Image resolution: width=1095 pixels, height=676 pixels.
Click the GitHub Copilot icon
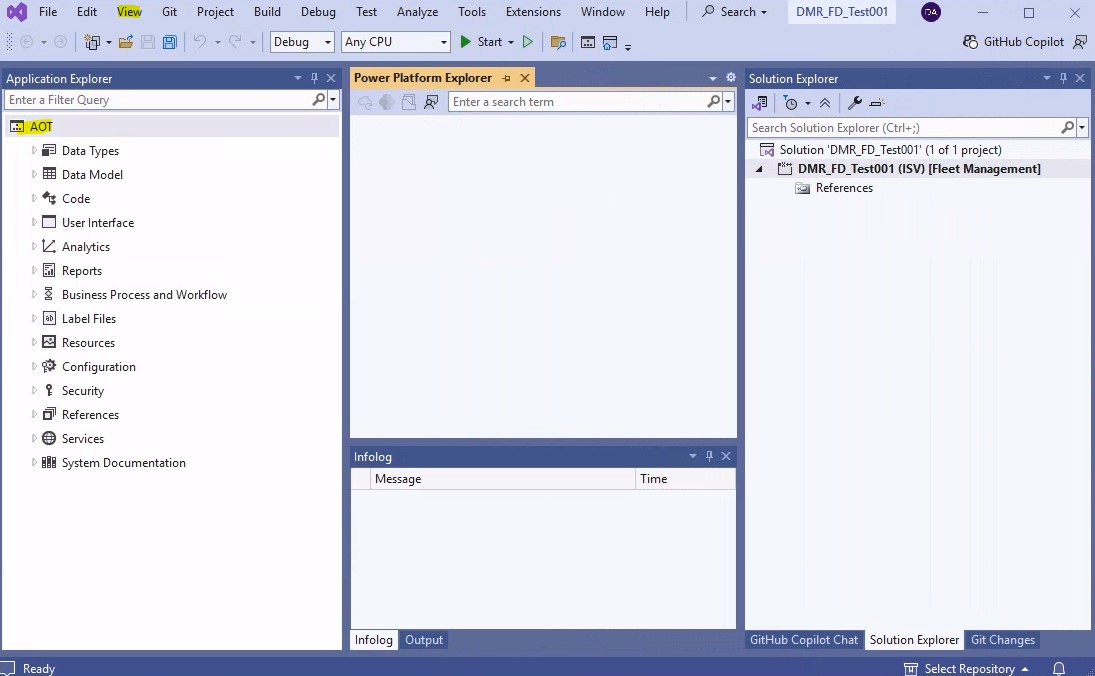(970, 42)
